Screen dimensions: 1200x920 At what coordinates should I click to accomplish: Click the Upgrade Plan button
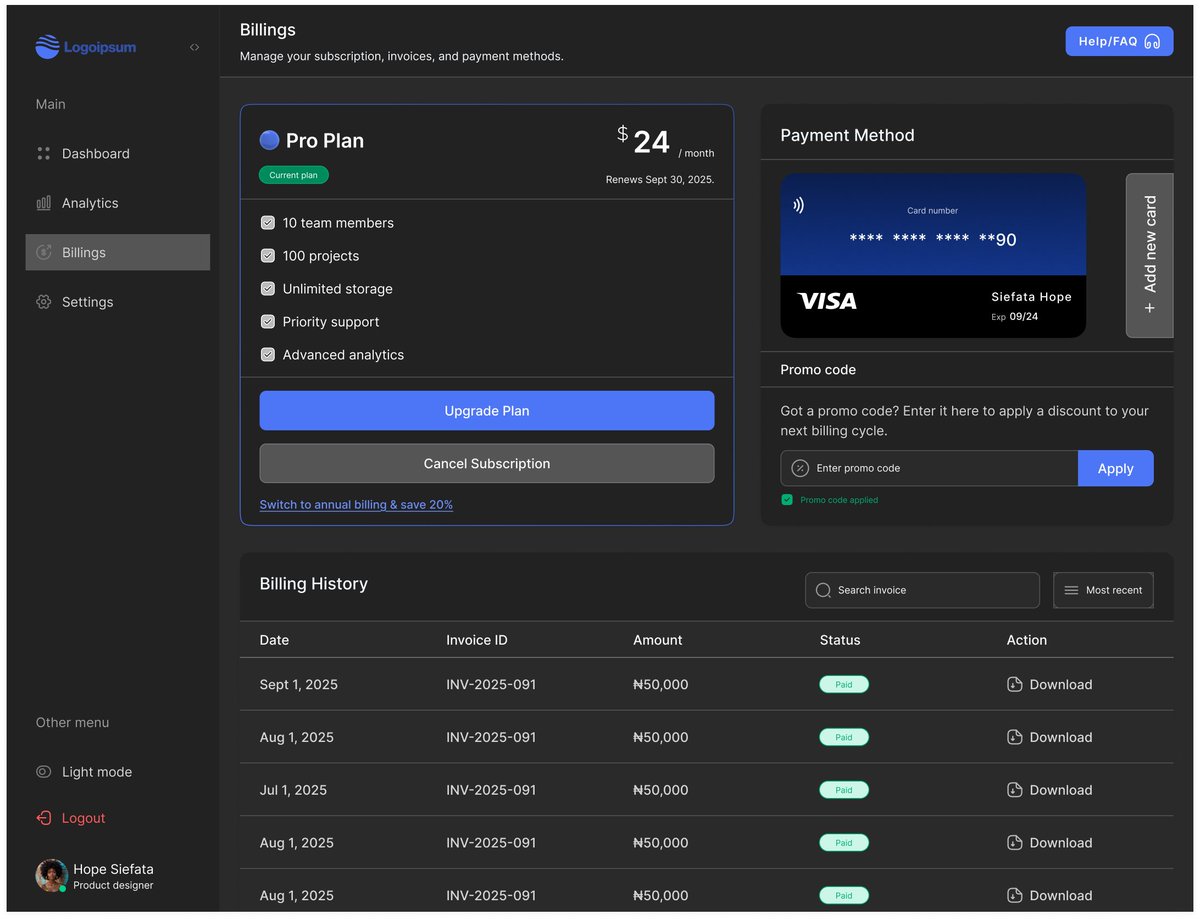click(486, 410)
